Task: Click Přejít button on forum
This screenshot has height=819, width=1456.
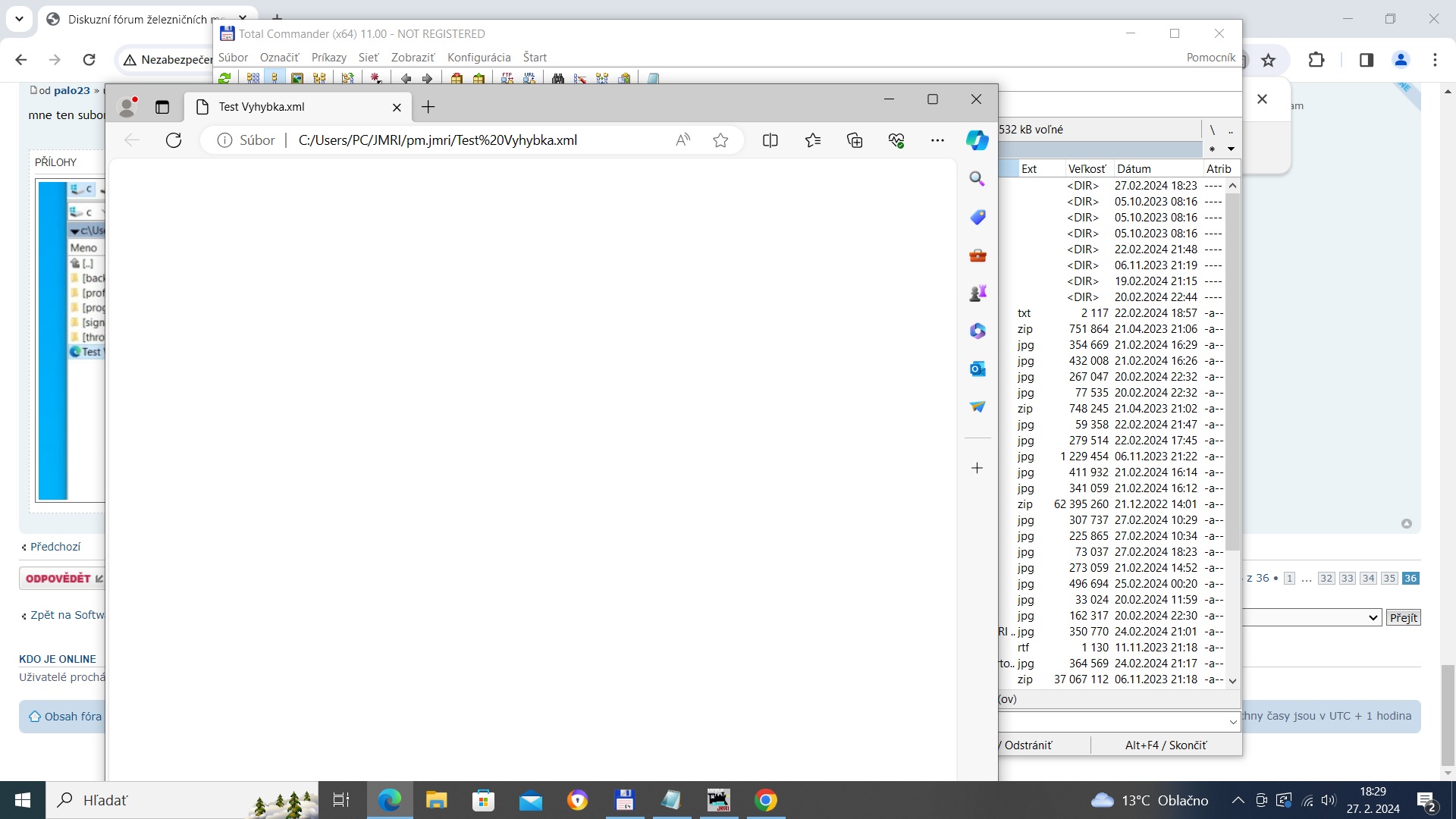Action: click(1403, 617)
